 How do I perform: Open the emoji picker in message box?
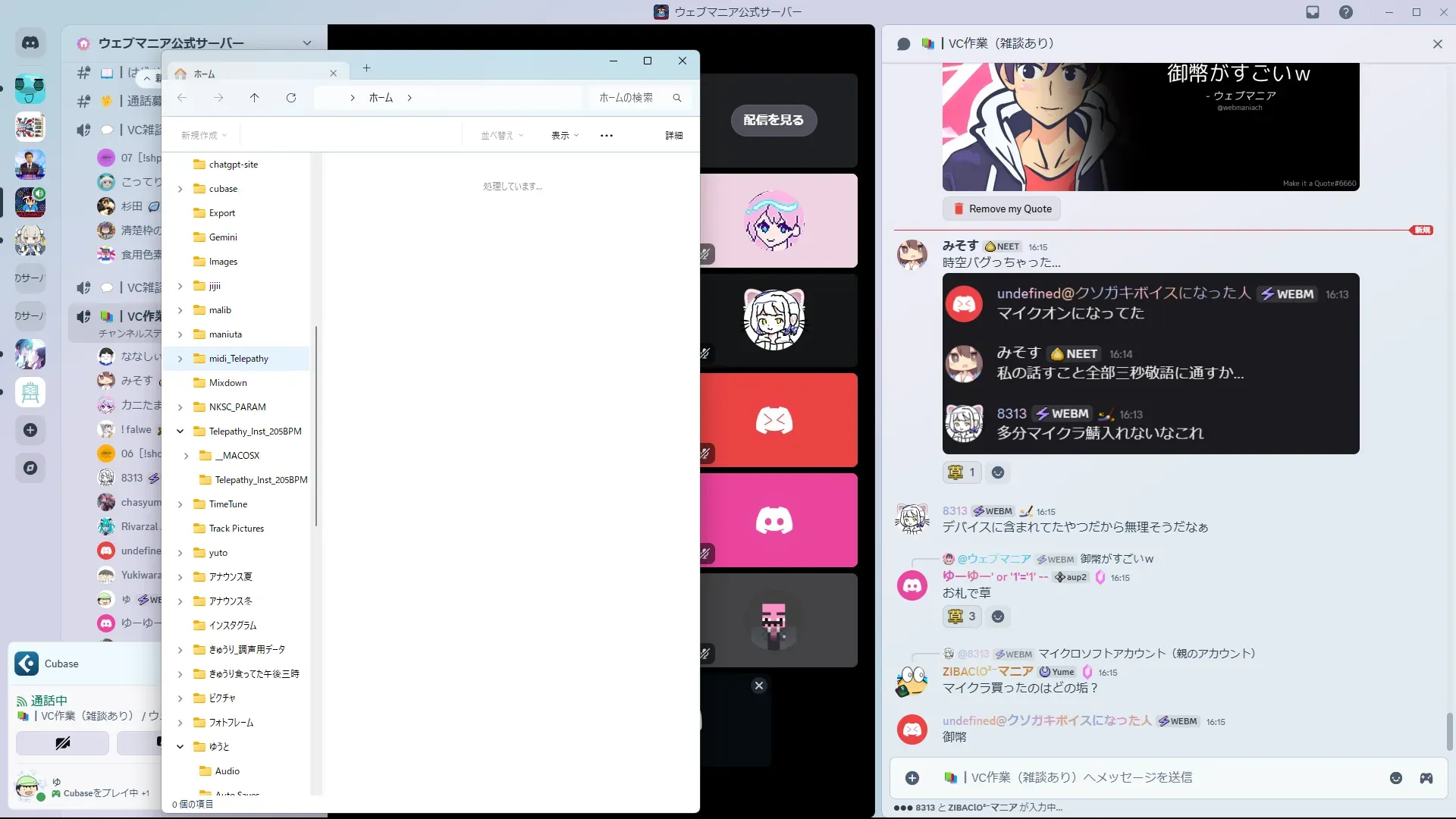tap(1395, 778)
